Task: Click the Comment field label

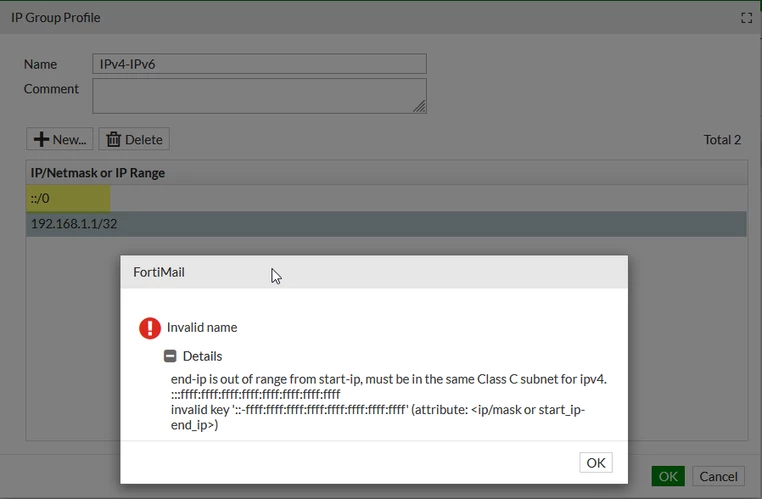Action: click(51, 89)
